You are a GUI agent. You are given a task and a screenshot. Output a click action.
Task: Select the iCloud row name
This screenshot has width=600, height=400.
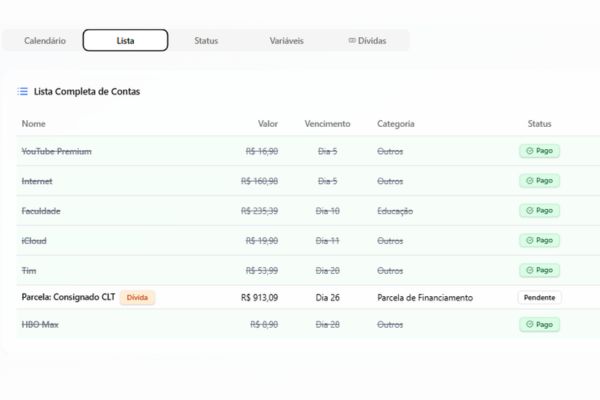34,241
